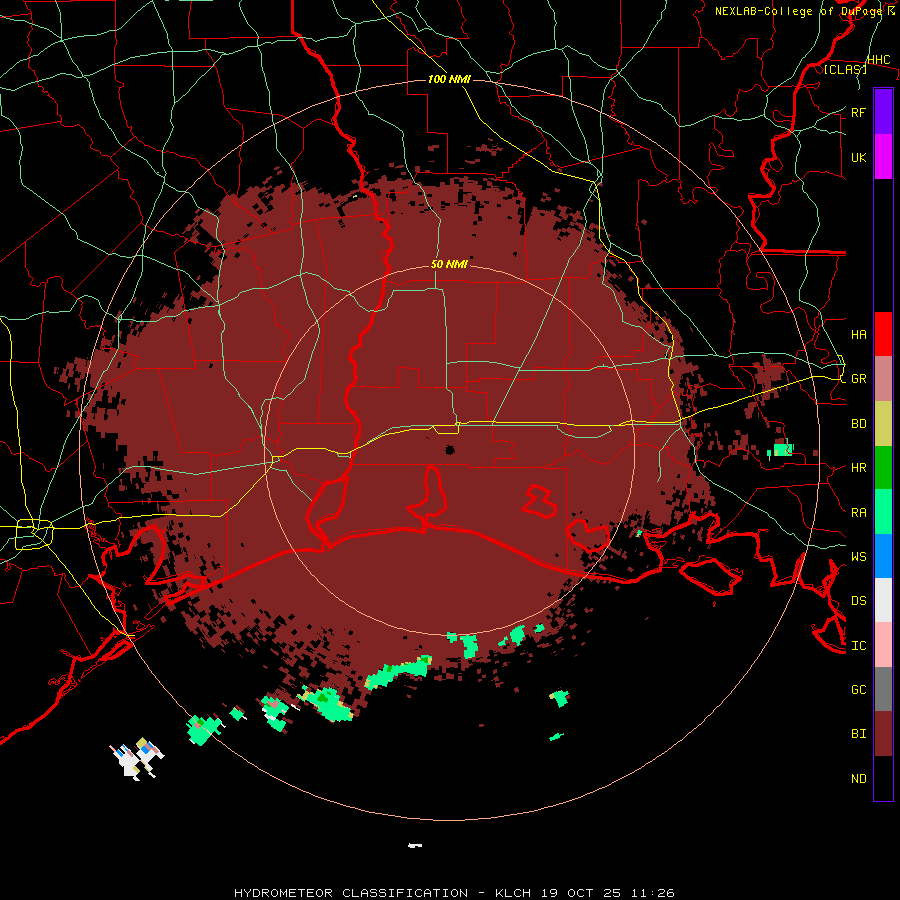Image resolution: width=900 pixels, height=900 pixels.
Task: Click the RF purple legend swatch
Action: 883,112
